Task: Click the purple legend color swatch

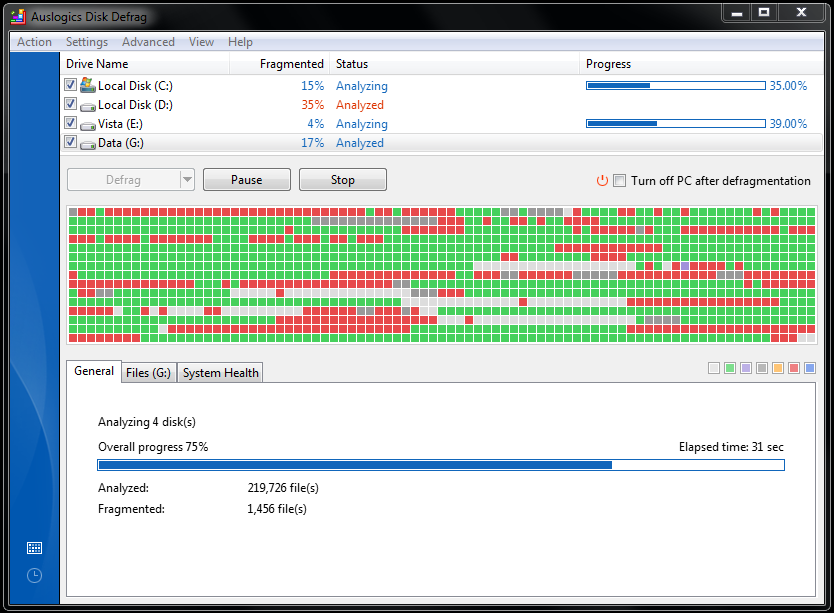Action: [x=746, y=368]
